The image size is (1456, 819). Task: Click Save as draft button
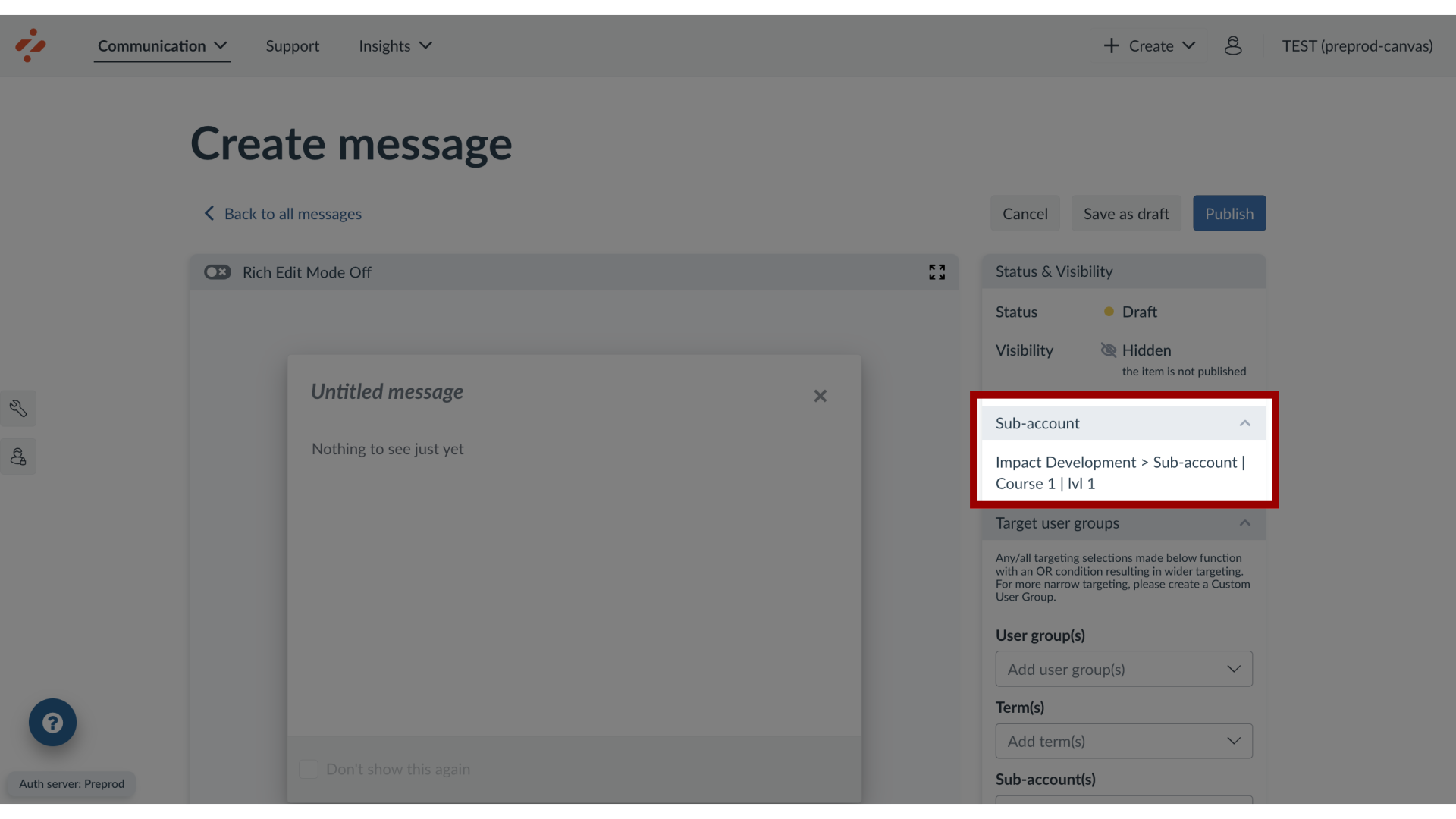(x=1126, y=213)
